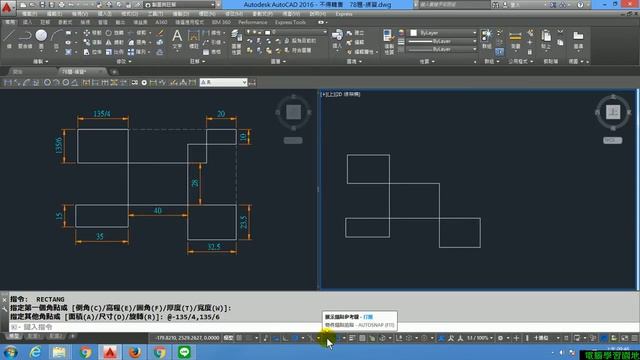Select the Arc tool in the ribbon

coord(57,39)
